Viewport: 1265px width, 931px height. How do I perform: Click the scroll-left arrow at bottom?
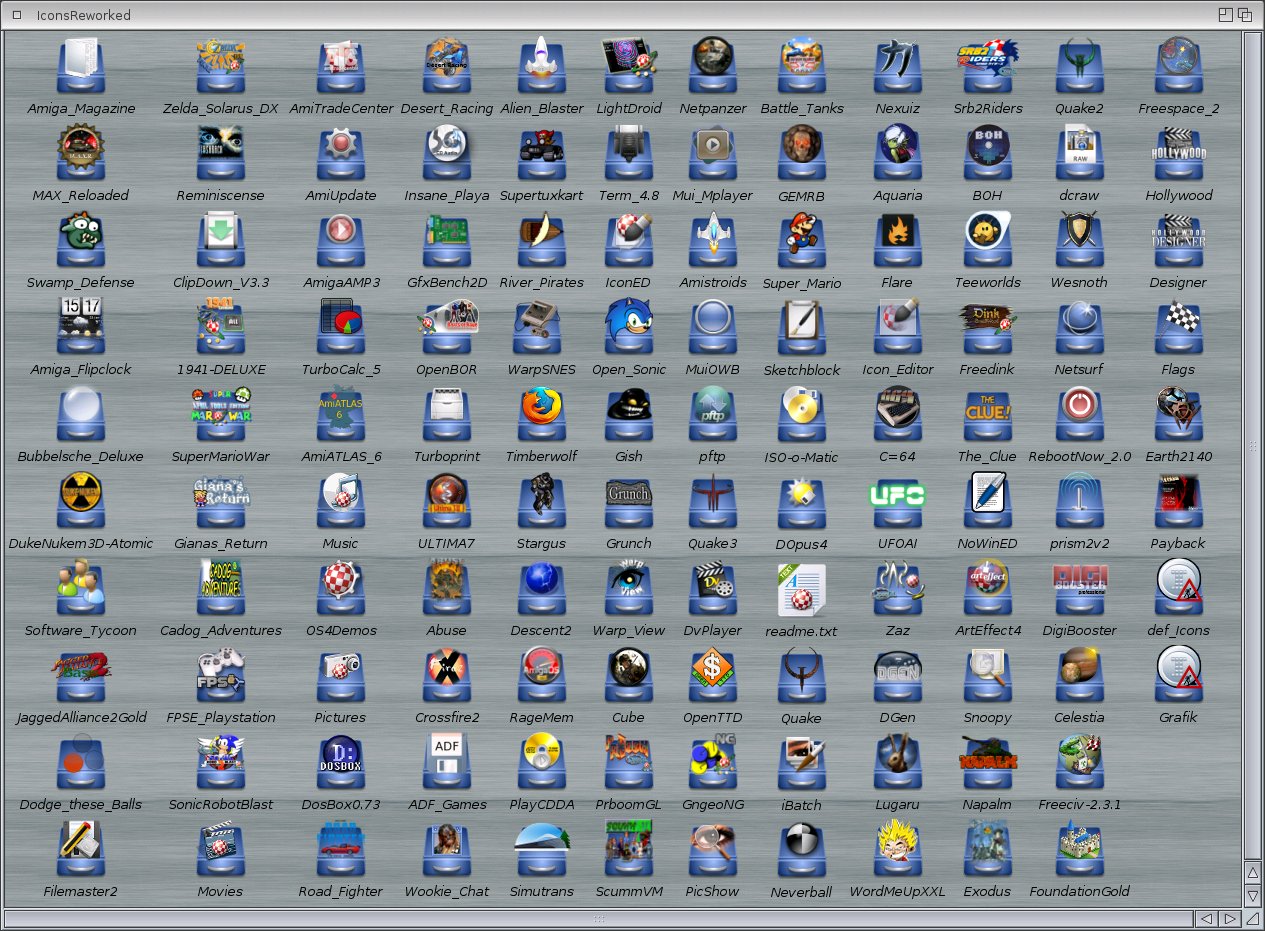click(x=1207, y=918)
